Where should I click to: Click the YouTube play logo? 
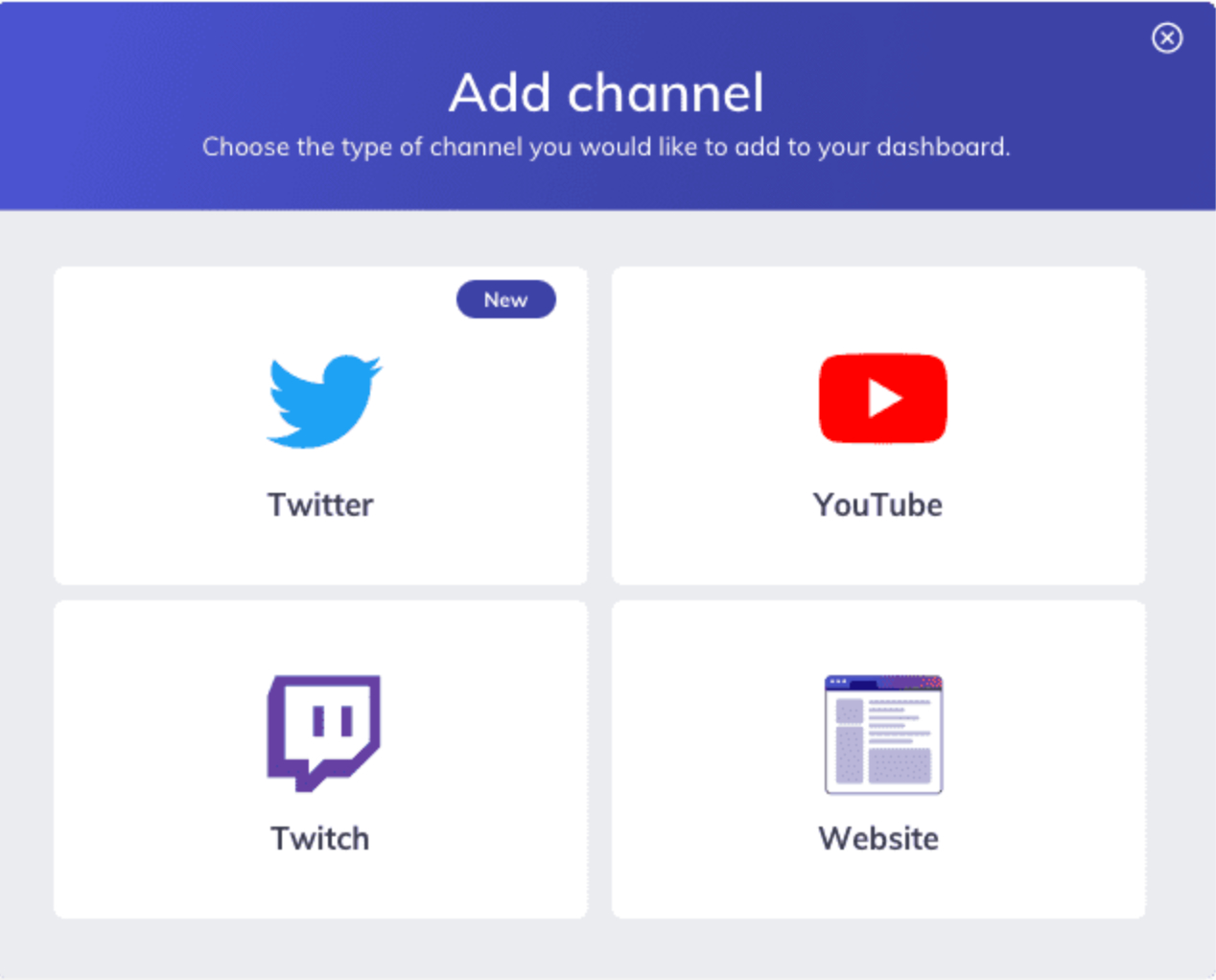click(x=882, y=398)
